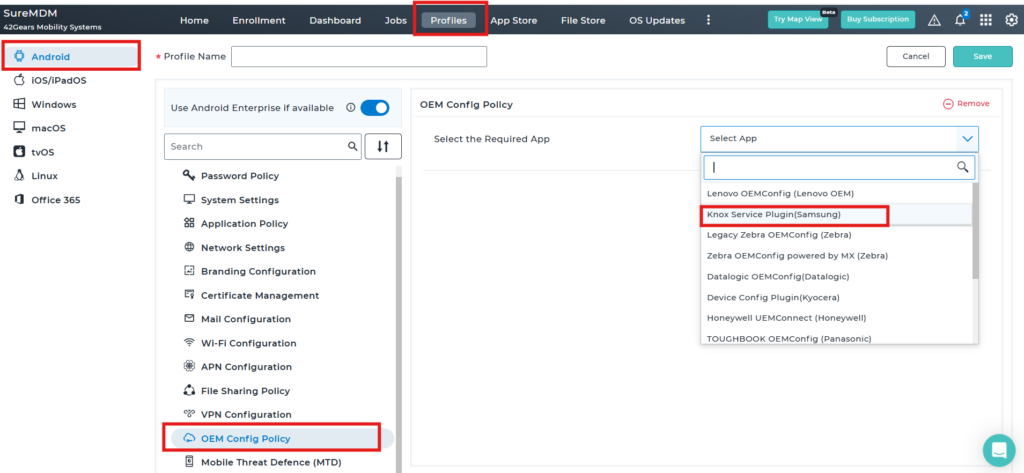The image size is (1024, 473).
Task: Click the more options vertical dots
Action: [709, 20]
